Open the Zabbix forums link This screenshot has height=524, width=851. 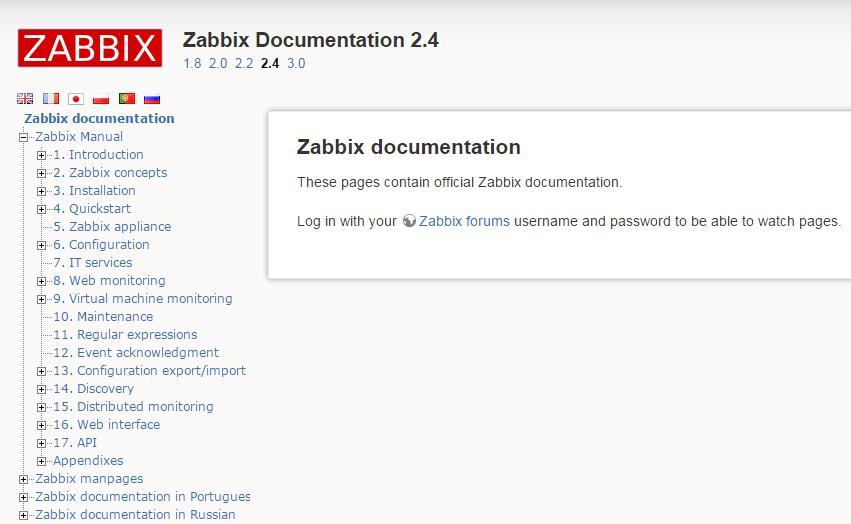465,221
